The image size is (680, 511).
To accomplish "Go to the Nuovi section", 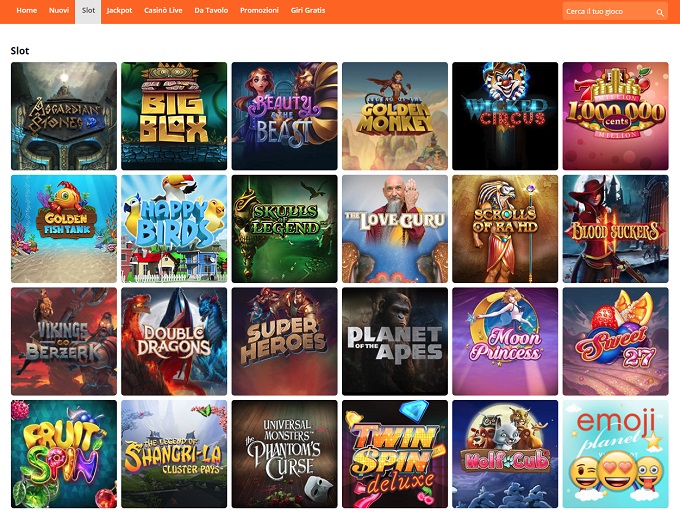I will [59, 10].
